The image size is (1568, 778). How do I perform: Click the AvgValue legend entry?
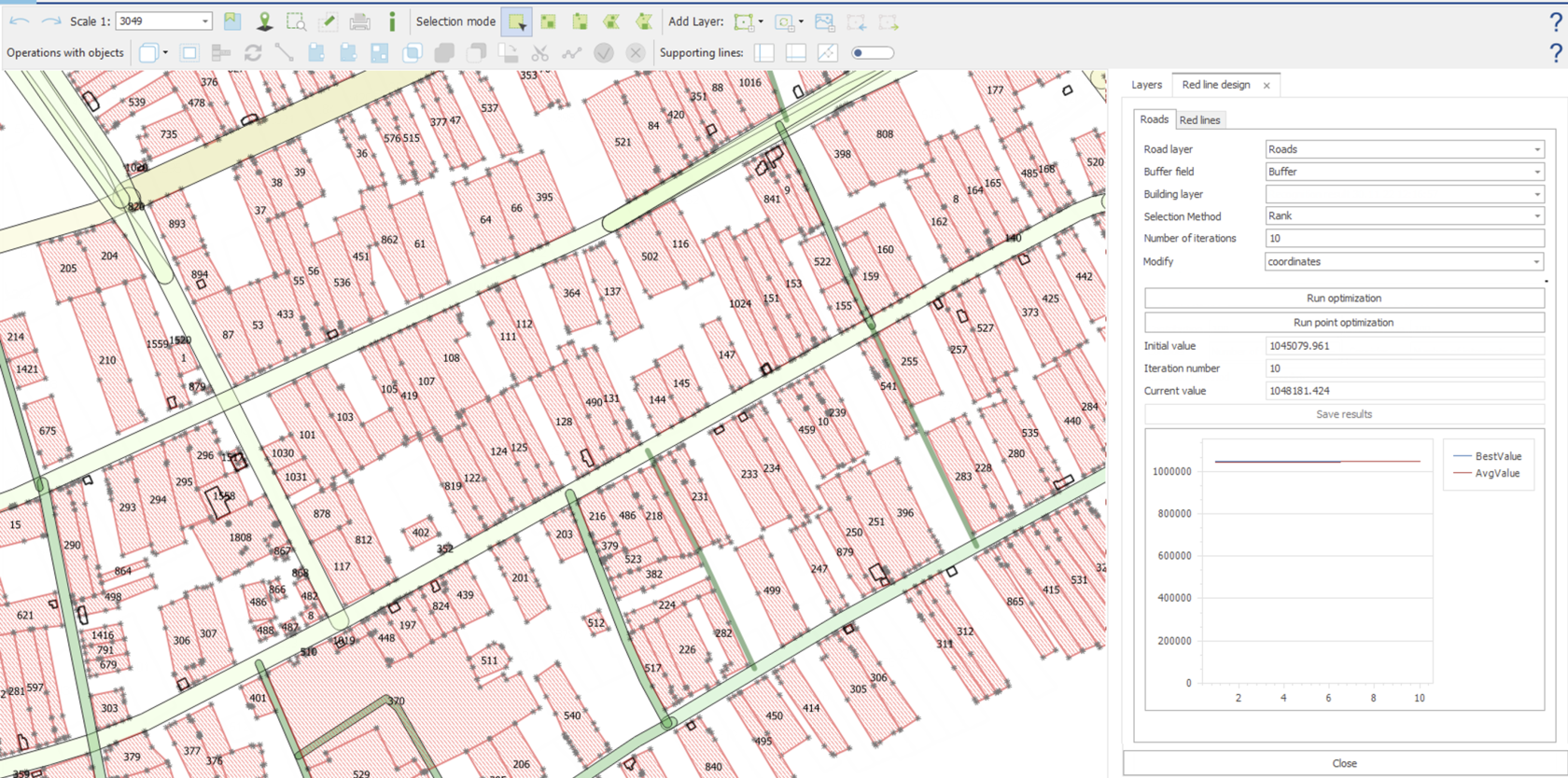coord(1487,473)
